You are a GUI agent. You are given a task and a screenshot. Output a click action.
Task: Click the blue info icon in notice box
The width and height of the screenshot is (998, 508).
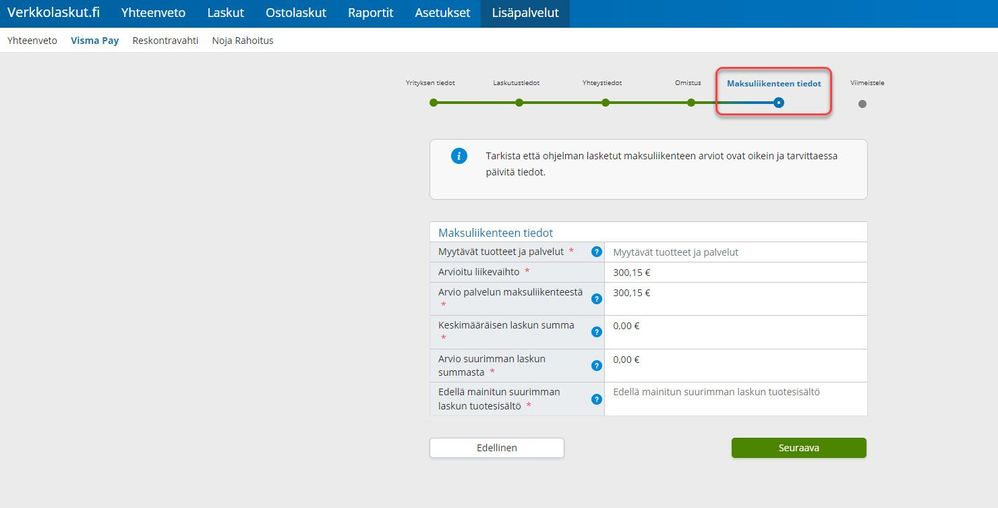pyautogui.click(x=459, y=156)
